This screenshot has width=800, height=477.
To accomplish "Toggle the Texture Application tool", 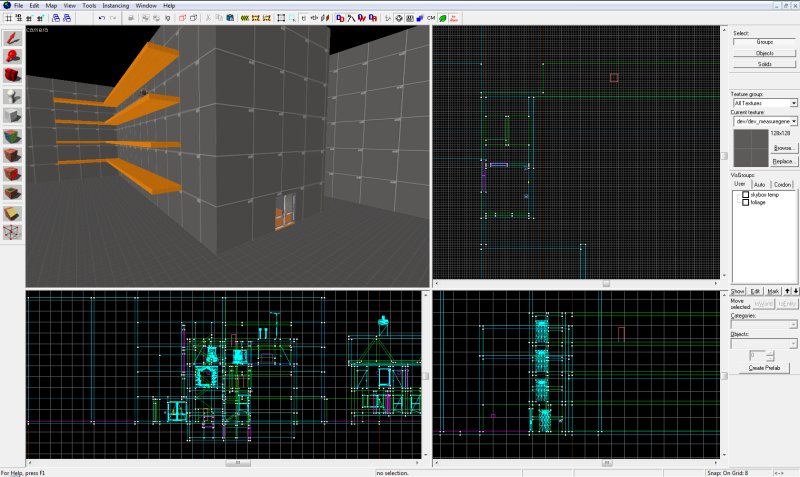I will [x=12, y=136].
